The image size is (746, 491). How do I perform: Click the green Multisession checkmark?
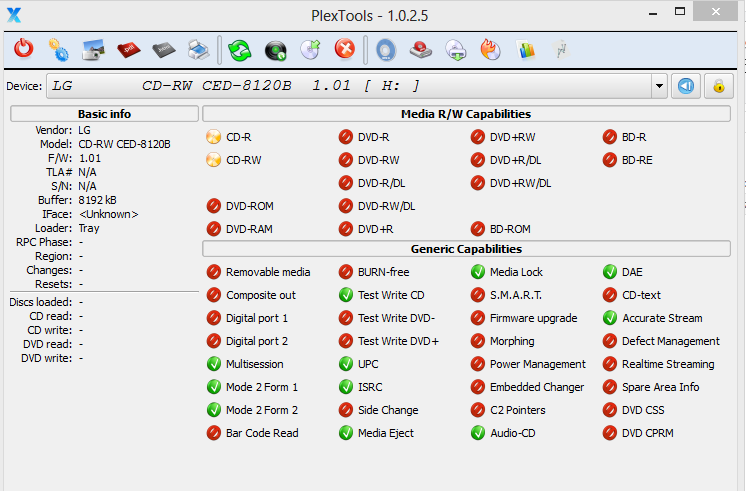point(214,364)
